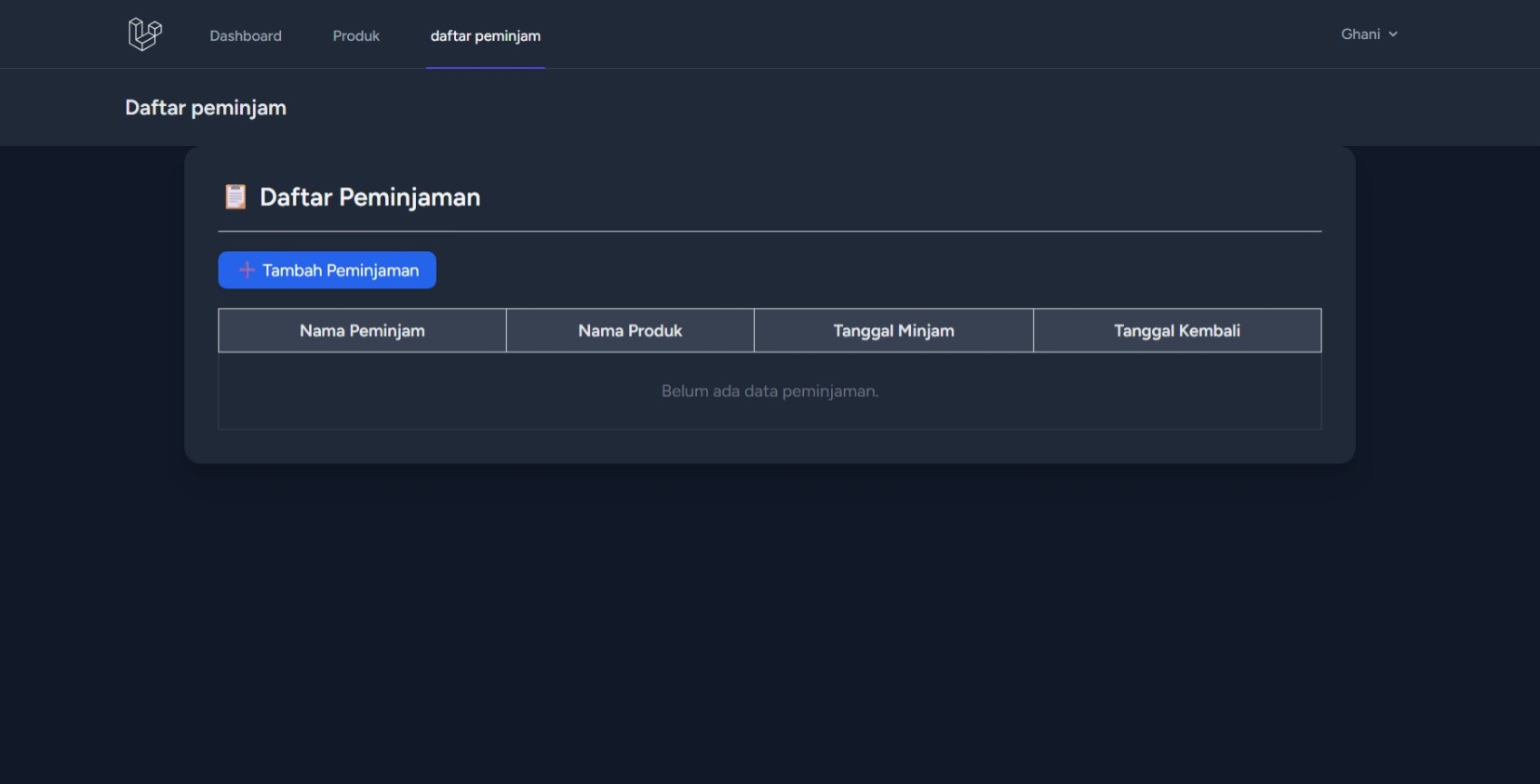Click blank navbar space left of Ghani
Screen dimensions: 1540x784
pyautogui.click(x=931, y=34)
